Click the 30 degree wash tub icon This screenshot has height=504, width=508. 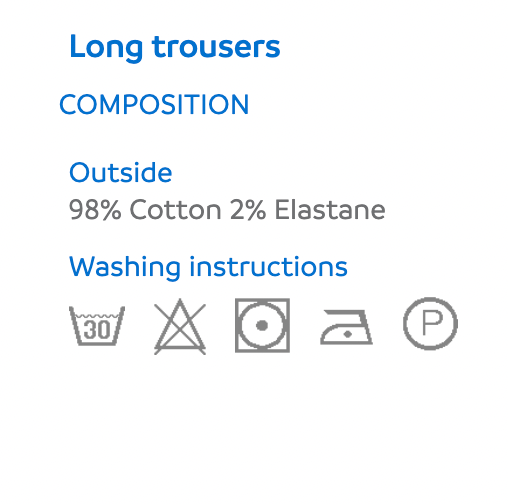[x=97, y=326]
